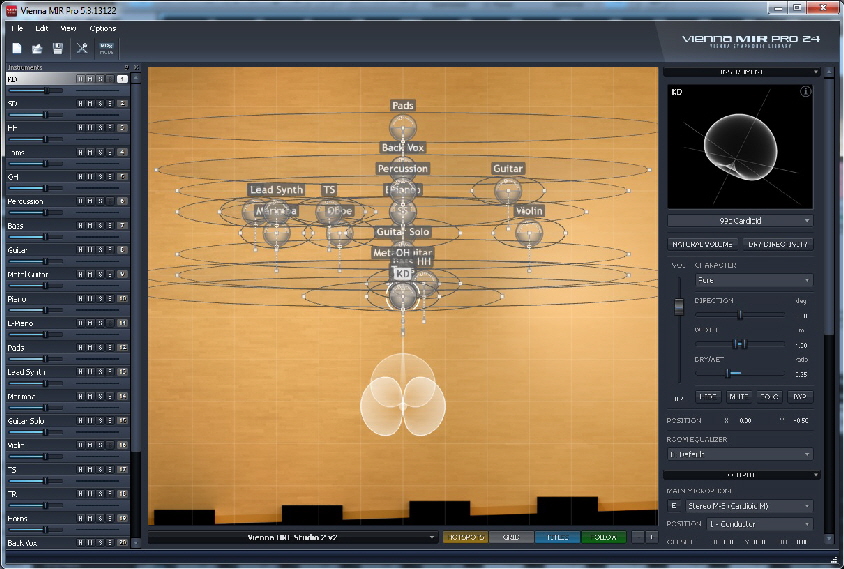Select the Percussion label on the stage
The width and height of the screenshot is (844, 569).
tap(403, 168)
